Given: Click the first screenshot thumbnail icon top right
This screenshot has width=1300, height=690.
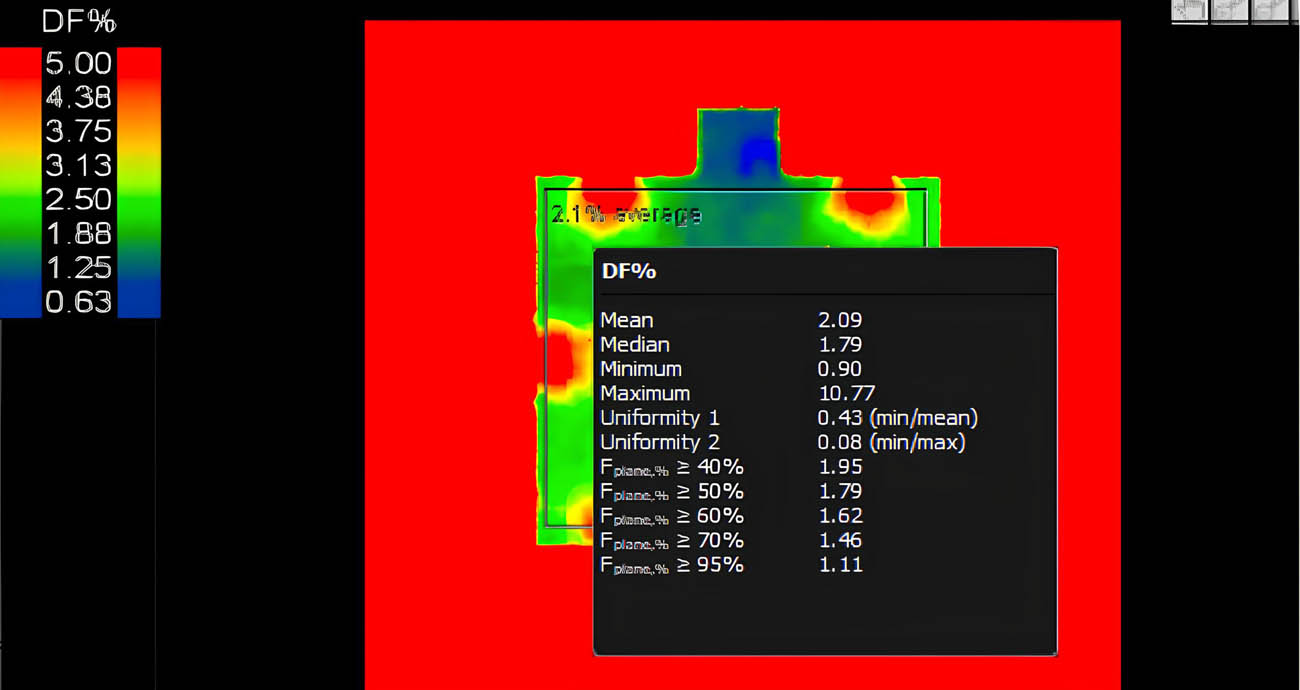Looking at the screenshot, I should tap(1188, 12).
